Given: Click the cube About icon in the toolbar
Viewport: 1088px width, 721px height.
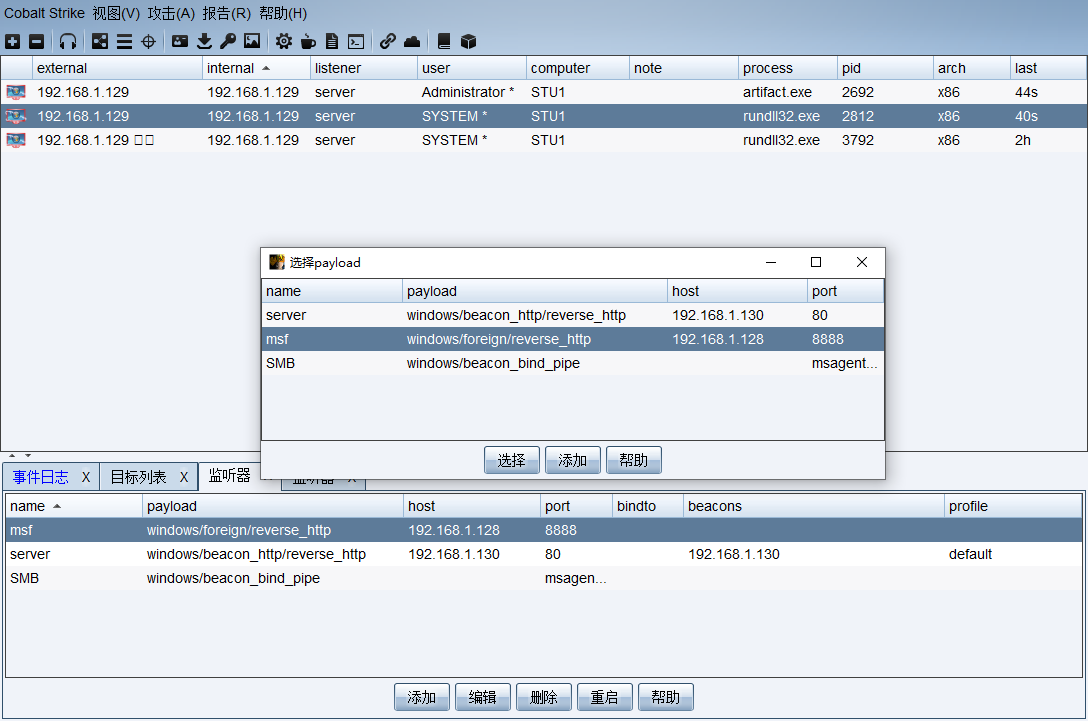Looking at the screenshot, I should pyautogui.click(x=468, y=42).
